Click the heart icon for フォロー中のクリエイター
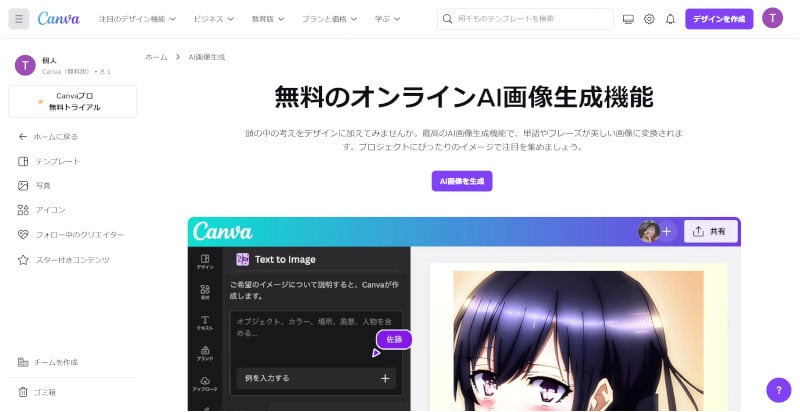Screen dimensions: 800x412 point(23,235)
